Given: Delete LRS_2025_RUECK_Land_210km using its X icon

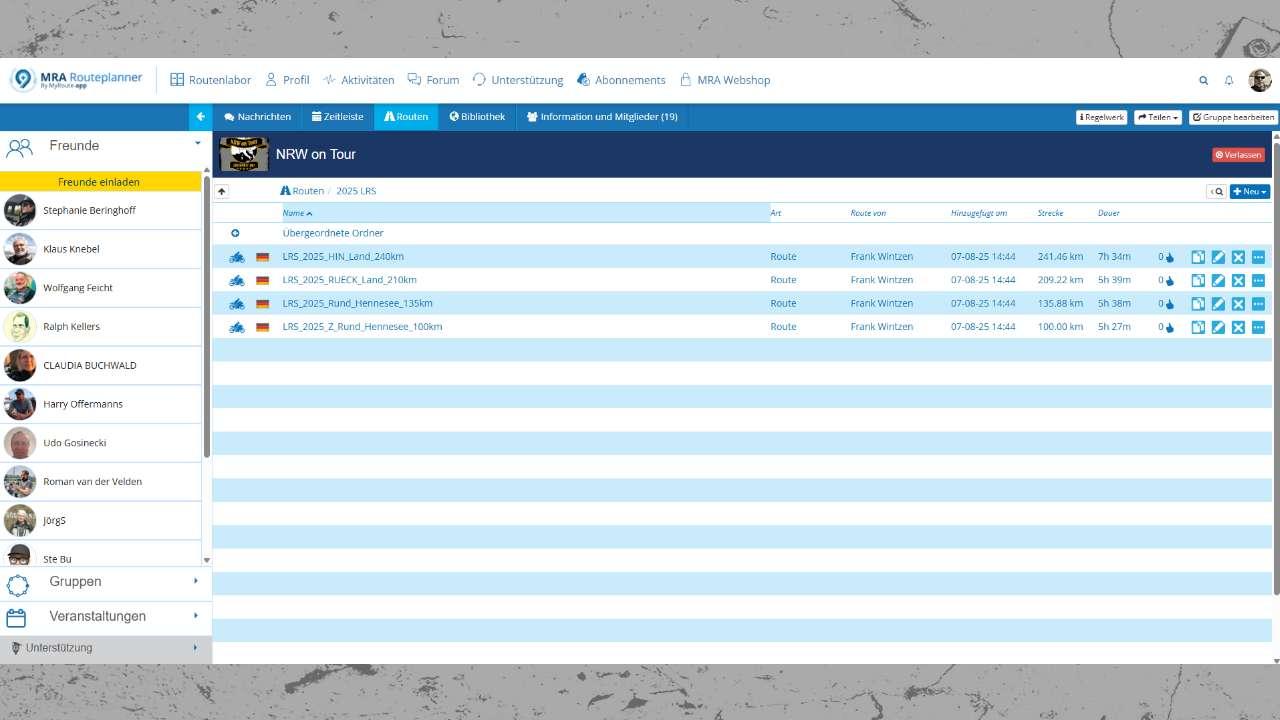Looking at the screenshot, I should pyautogui.click(x=1238, y=280).
